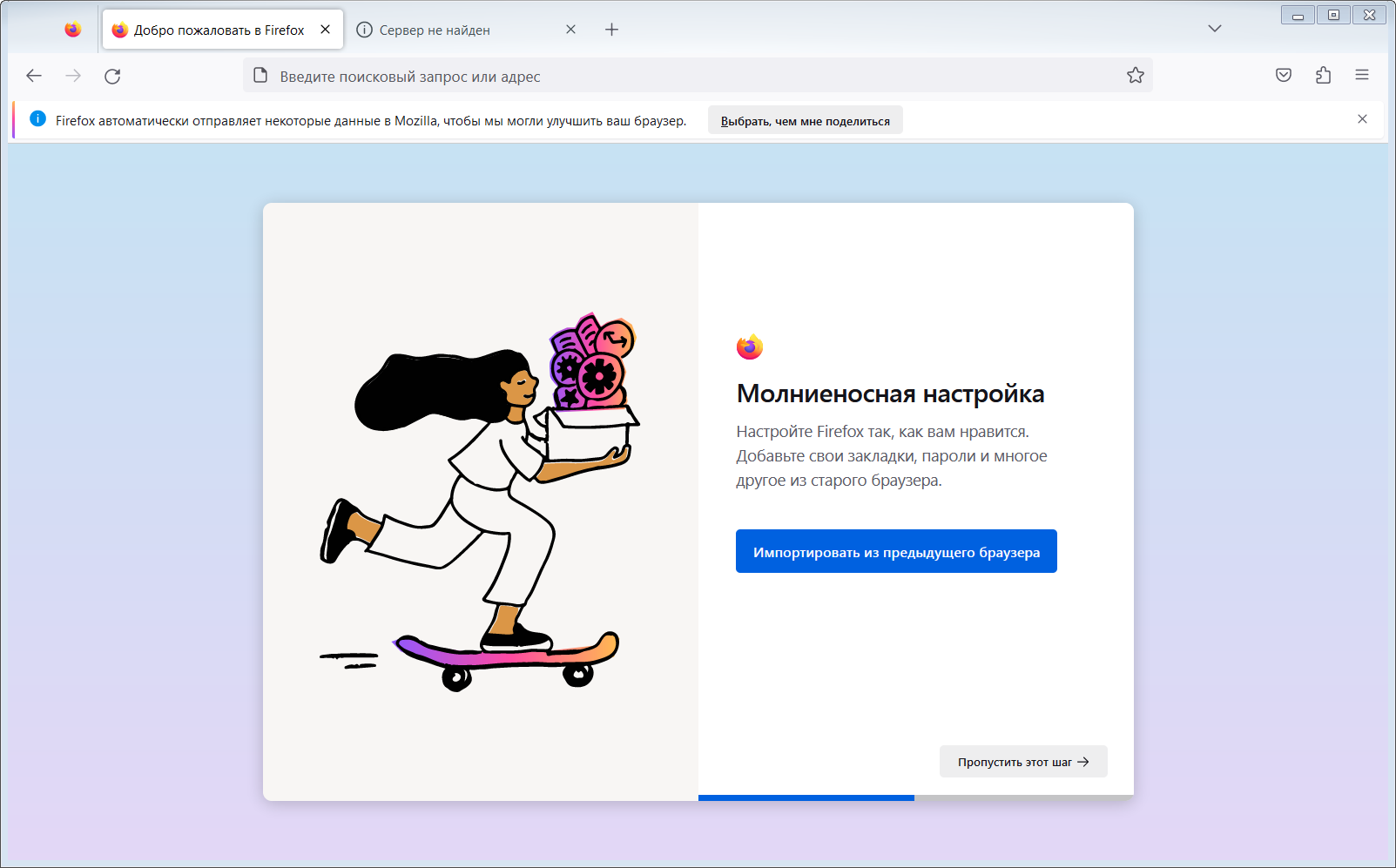
Task: Close the 'Добро пожаловать в Firefox' tab
Action: coord(325,30)
